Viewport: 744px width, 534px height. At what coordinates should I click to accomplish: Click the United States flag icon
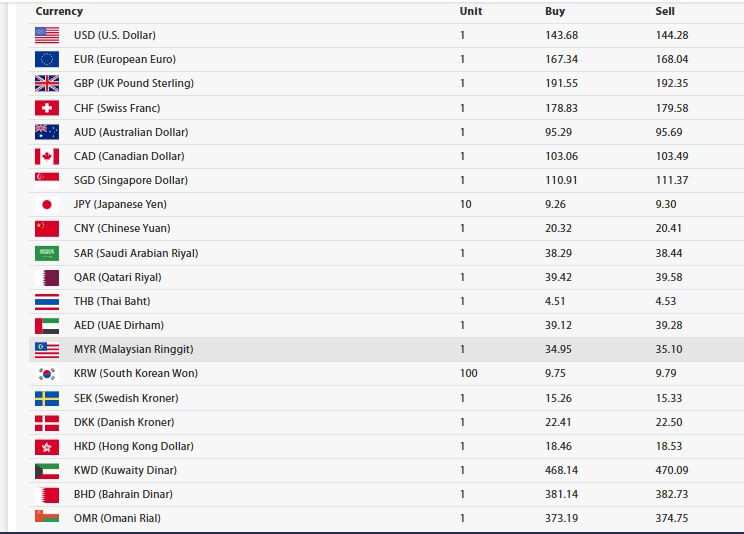pos(47,35)
